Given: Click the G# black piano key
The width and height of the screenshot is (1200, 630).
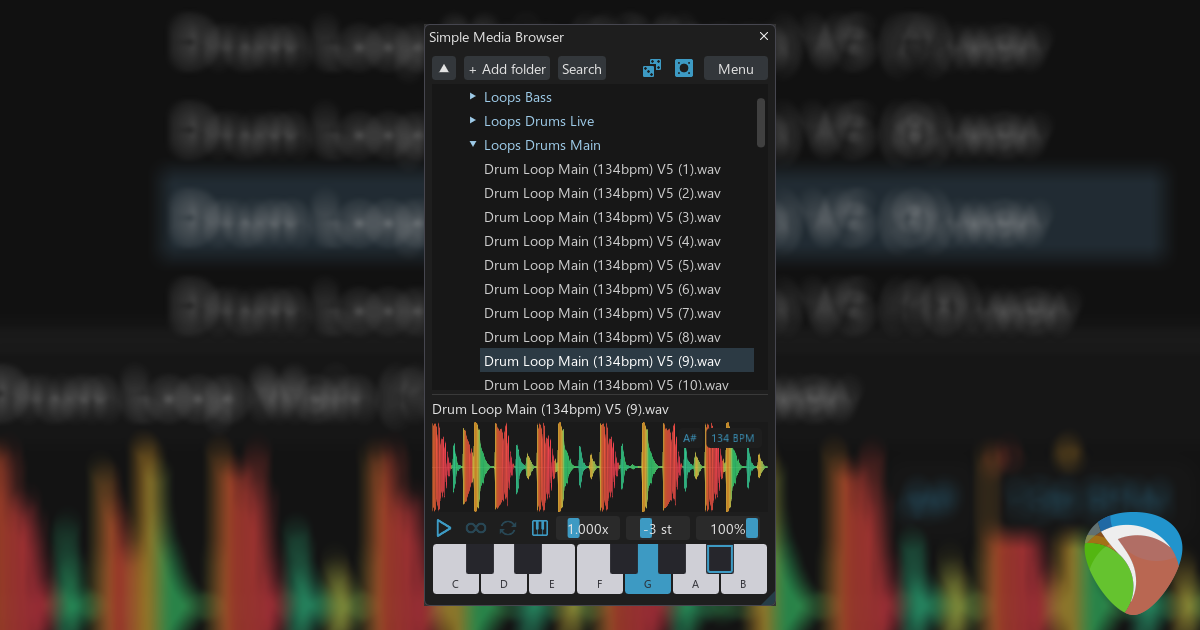Looking at the screenshot, I should pos(672,558).
